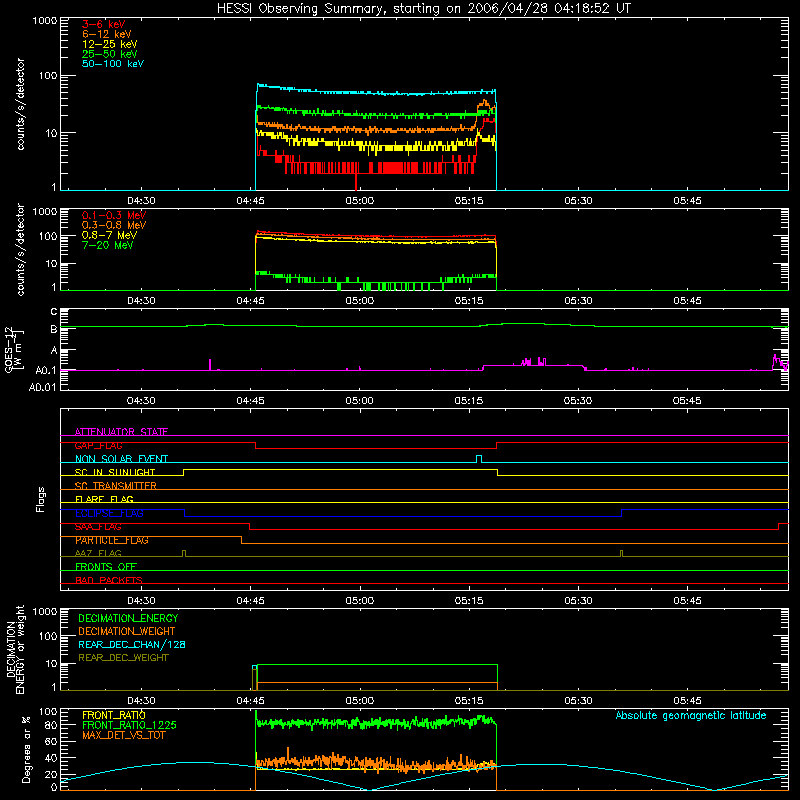Select the 3-6 keV legend label

tap(104, 24)
